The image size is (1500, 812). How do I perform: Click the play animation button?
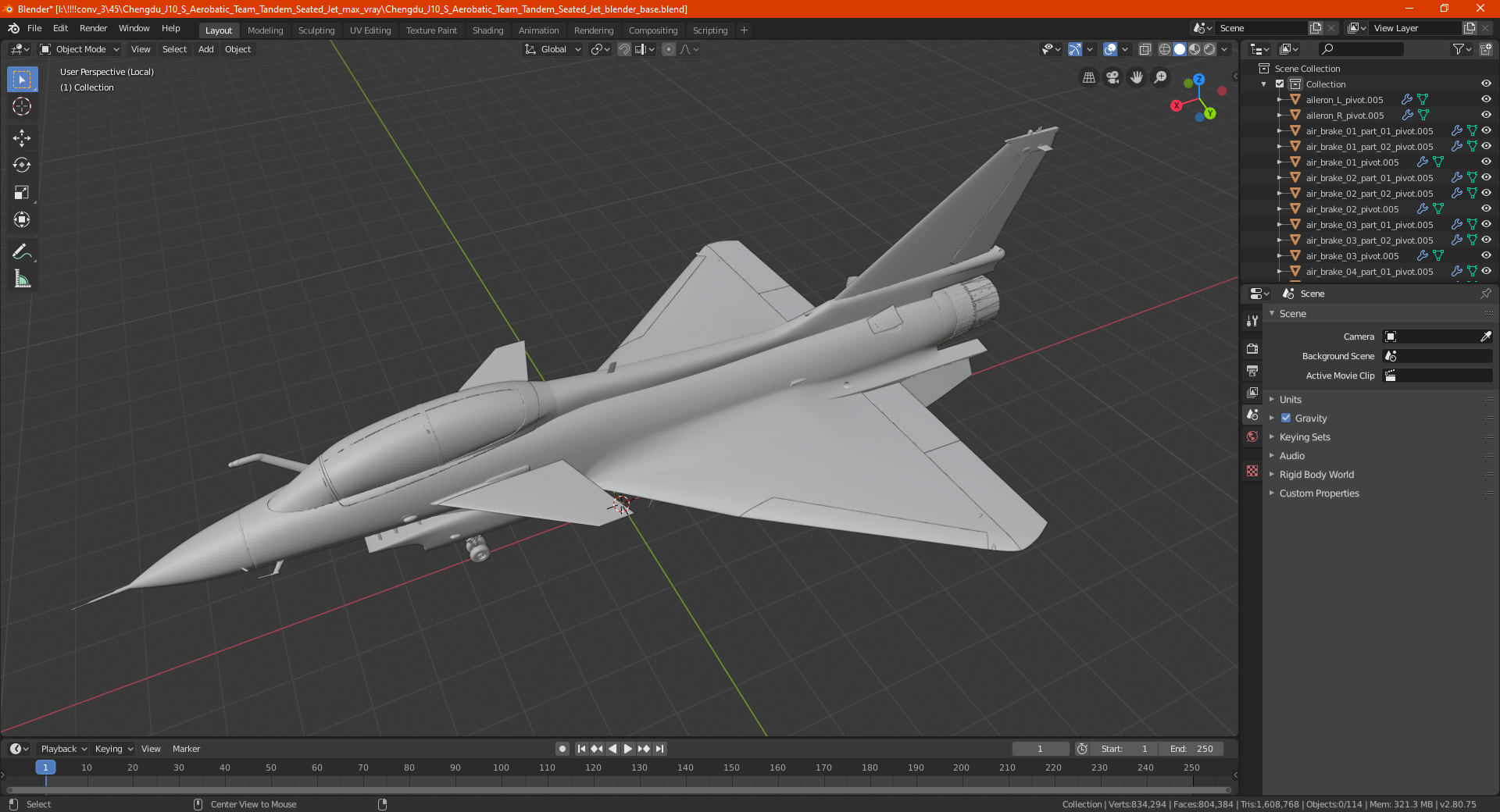click(628, 749)
